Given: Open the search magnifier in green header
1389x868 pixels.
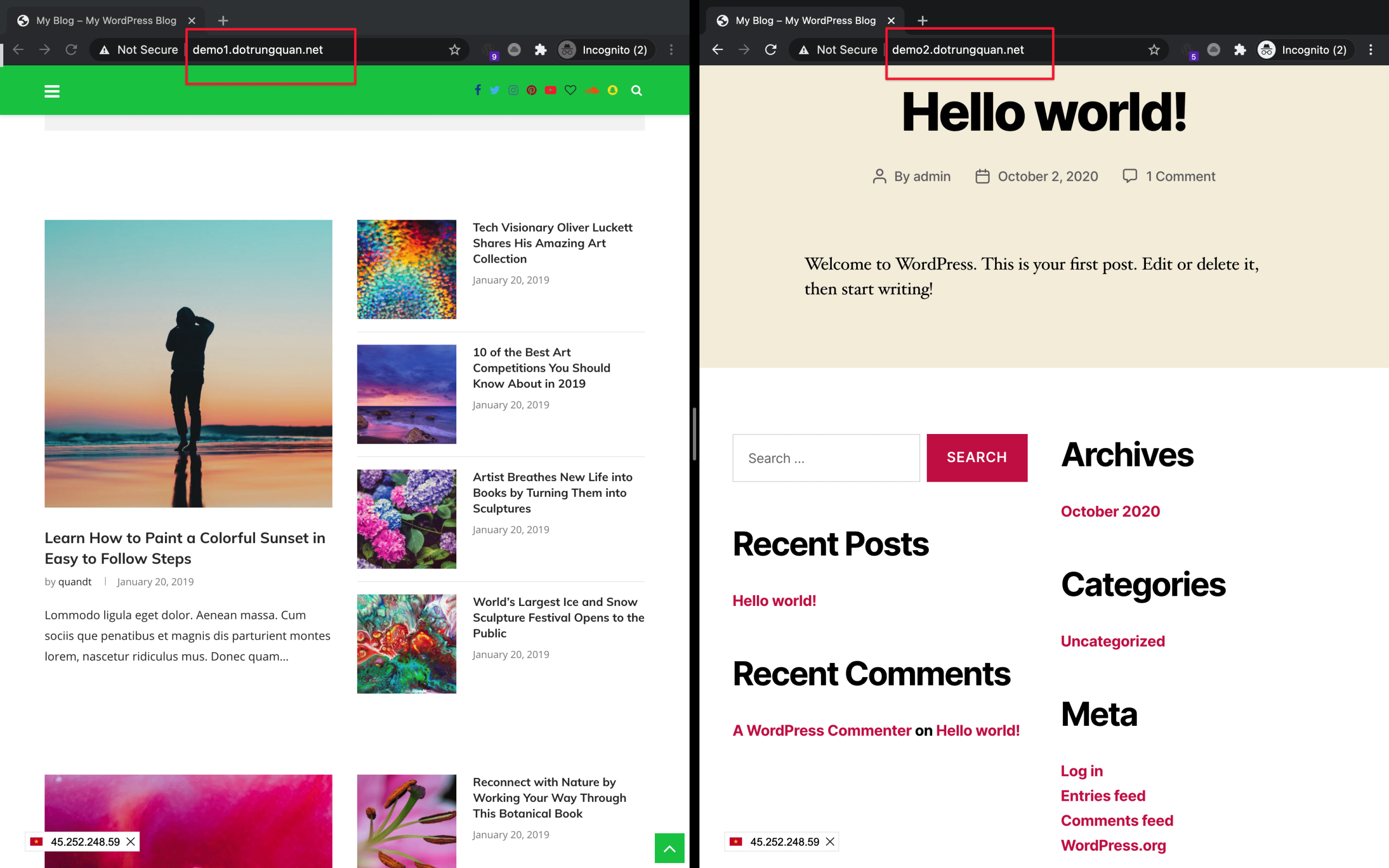Looking at the screenshot, I should pyautogui.click(x=636, y=90).
